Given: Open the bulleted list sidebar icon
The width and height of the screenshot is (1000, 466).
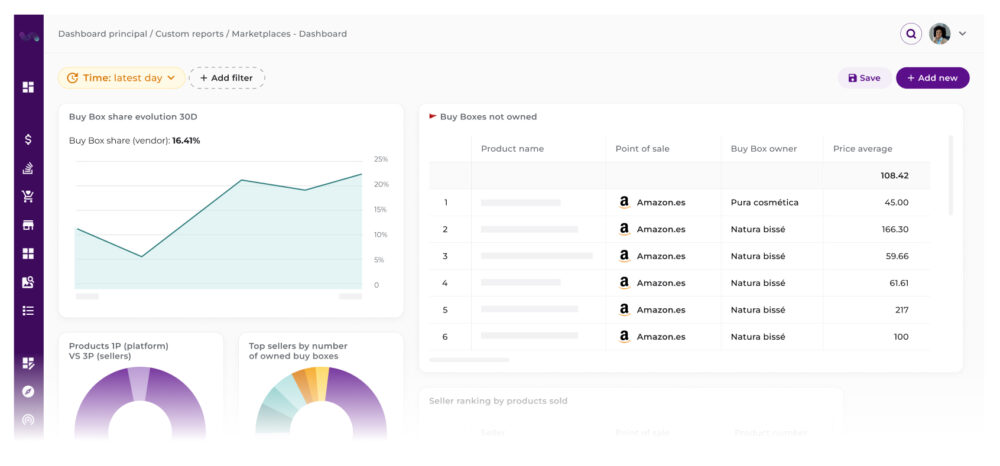Looking at the screenshot, I should tap(28, 310).
